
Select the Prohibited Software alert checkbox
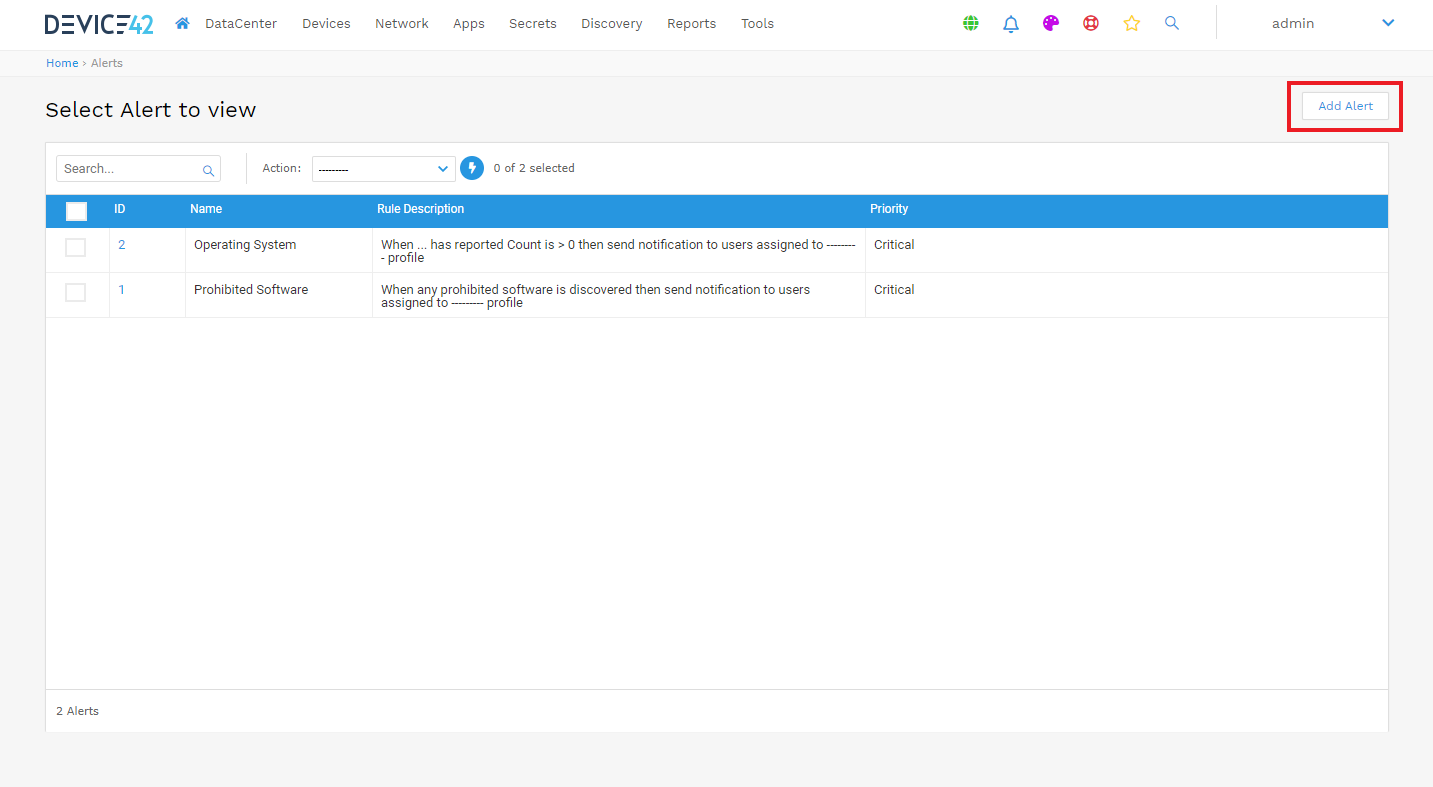coord(76,292)
